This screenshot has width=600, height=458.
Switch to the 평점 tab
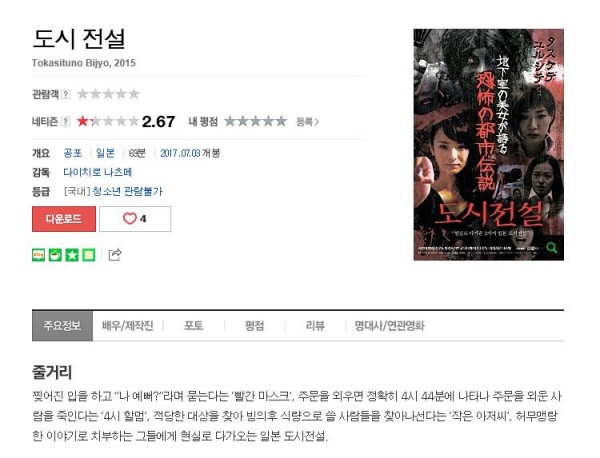point(254,326)
